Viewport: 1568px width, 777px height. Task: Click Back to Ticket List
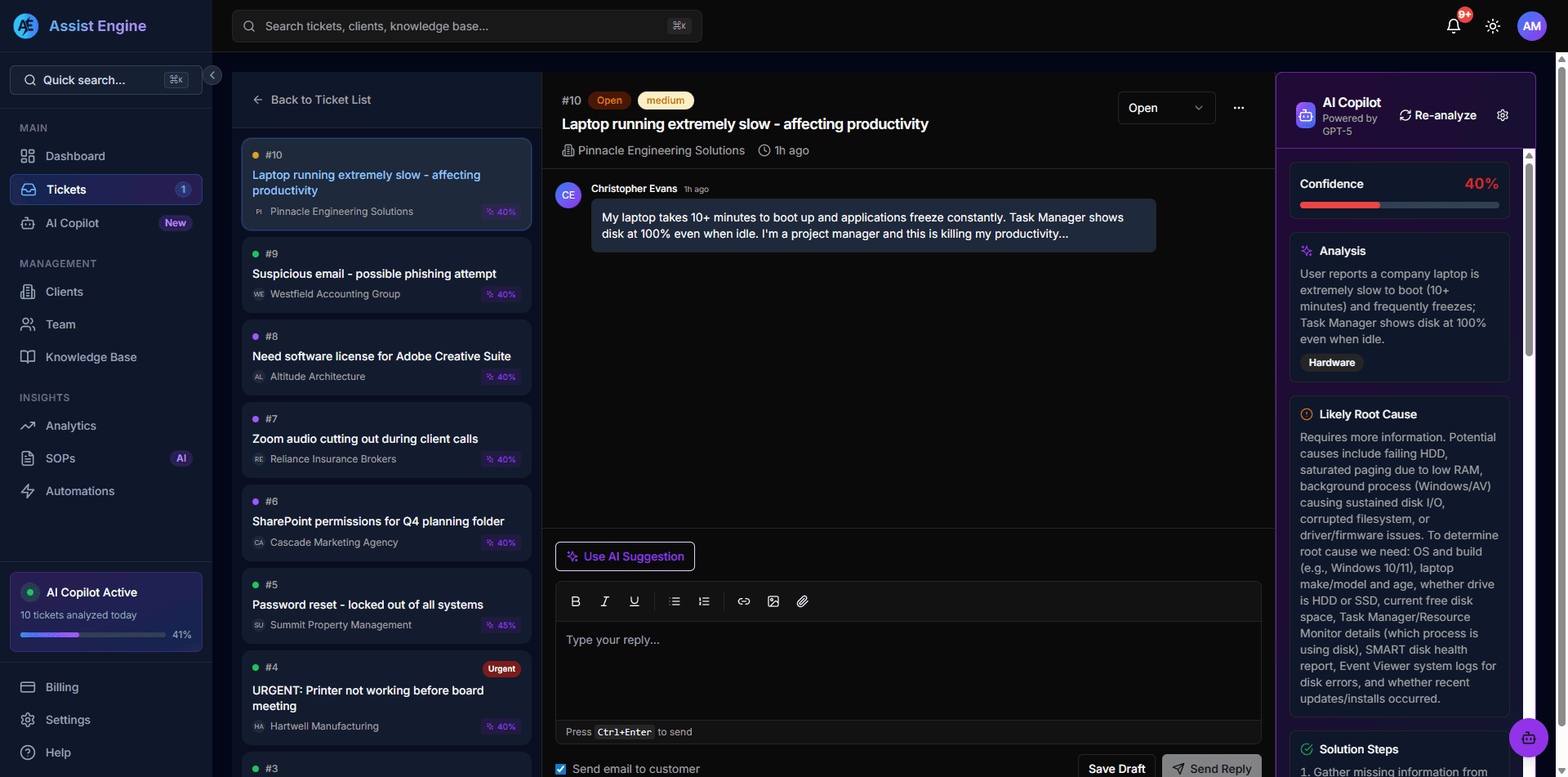coord(313,100)
